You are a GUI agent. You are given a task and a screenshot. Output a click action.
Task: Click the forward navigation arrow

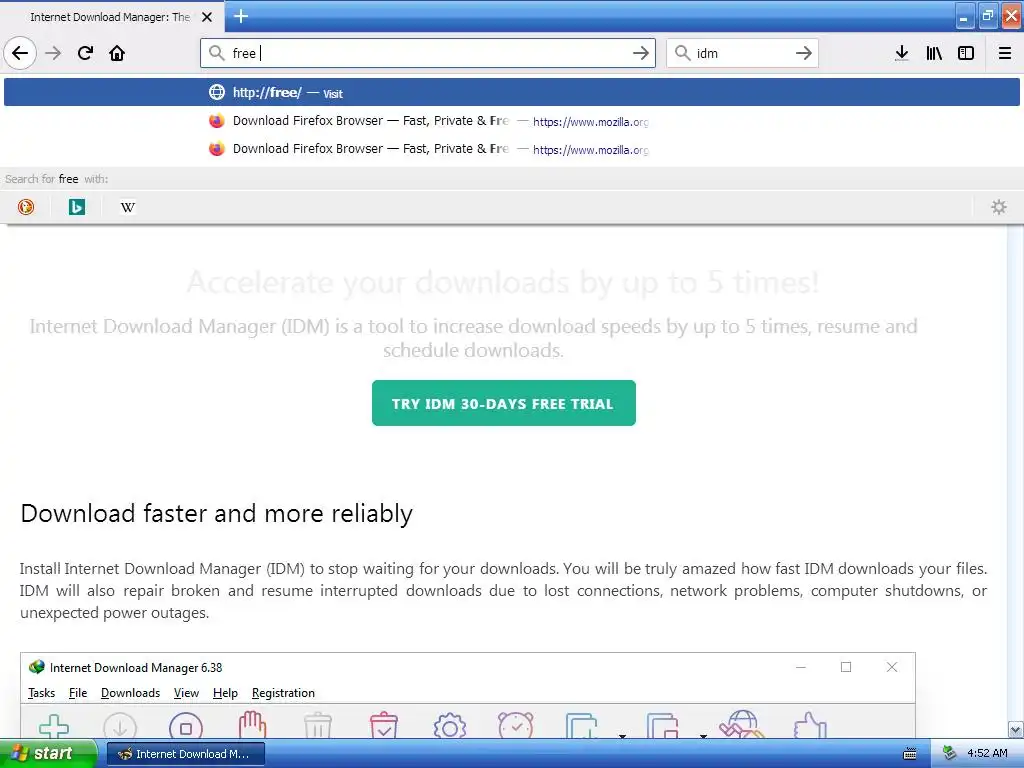[x=53, y=53]
